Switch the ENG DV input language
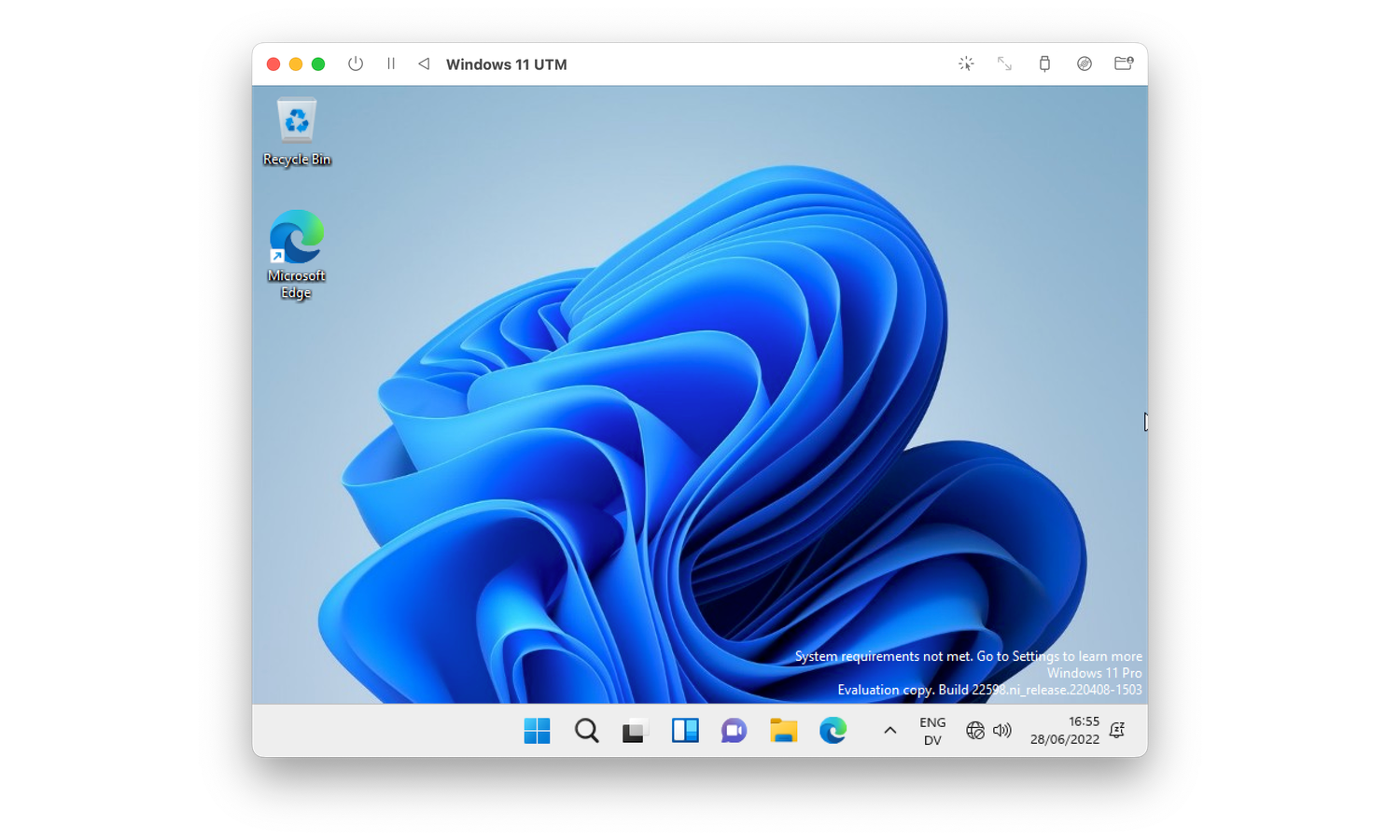This screenshot has width=1400, height=840. (x=932, y=731)
